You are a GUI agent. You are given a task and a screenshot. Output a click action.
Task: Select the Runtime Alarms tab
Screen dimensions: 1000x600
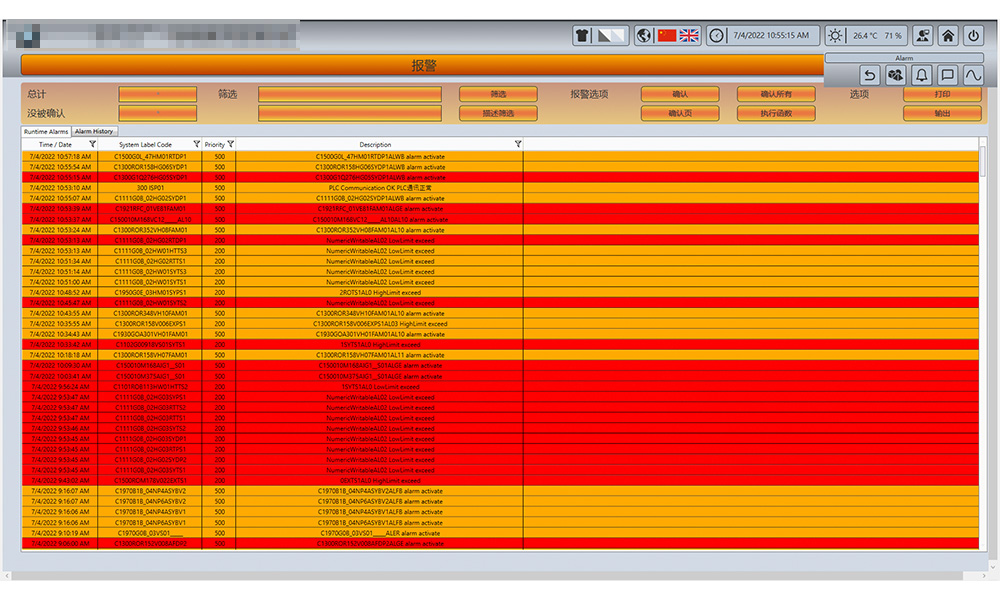(45, 131)
